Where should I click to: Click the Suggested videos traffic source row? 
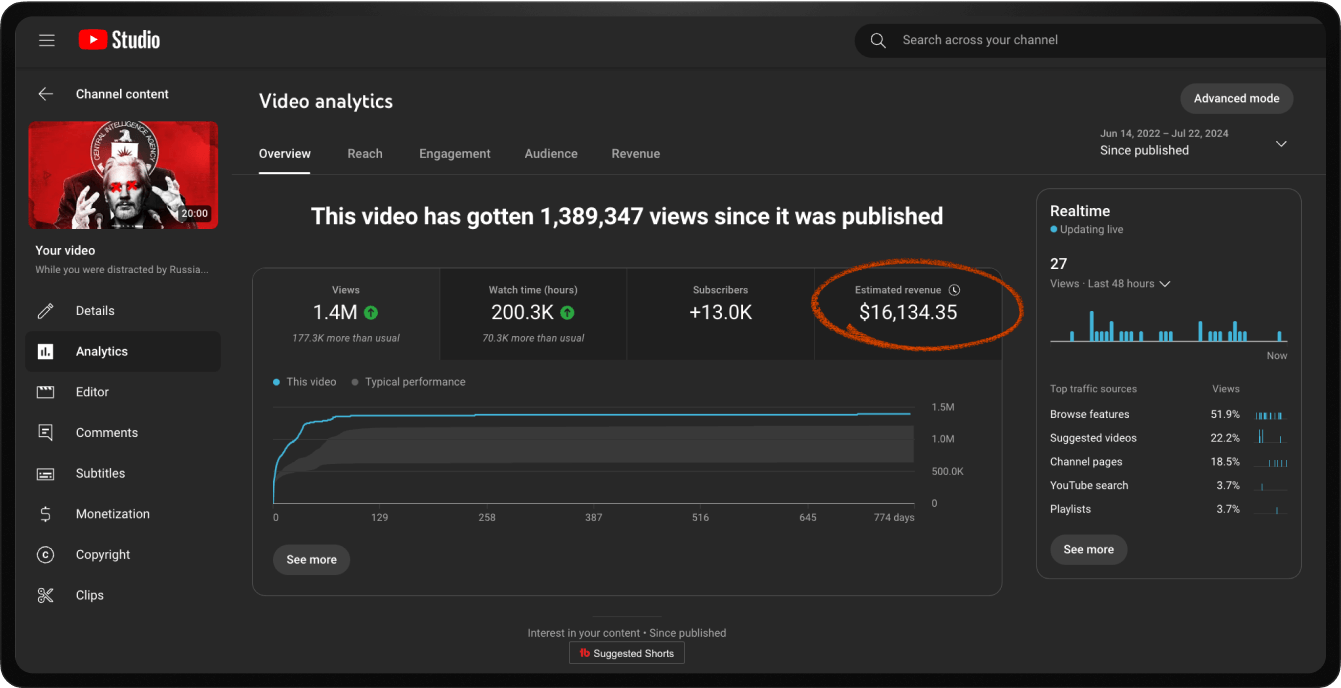[x=1169, y=438]
